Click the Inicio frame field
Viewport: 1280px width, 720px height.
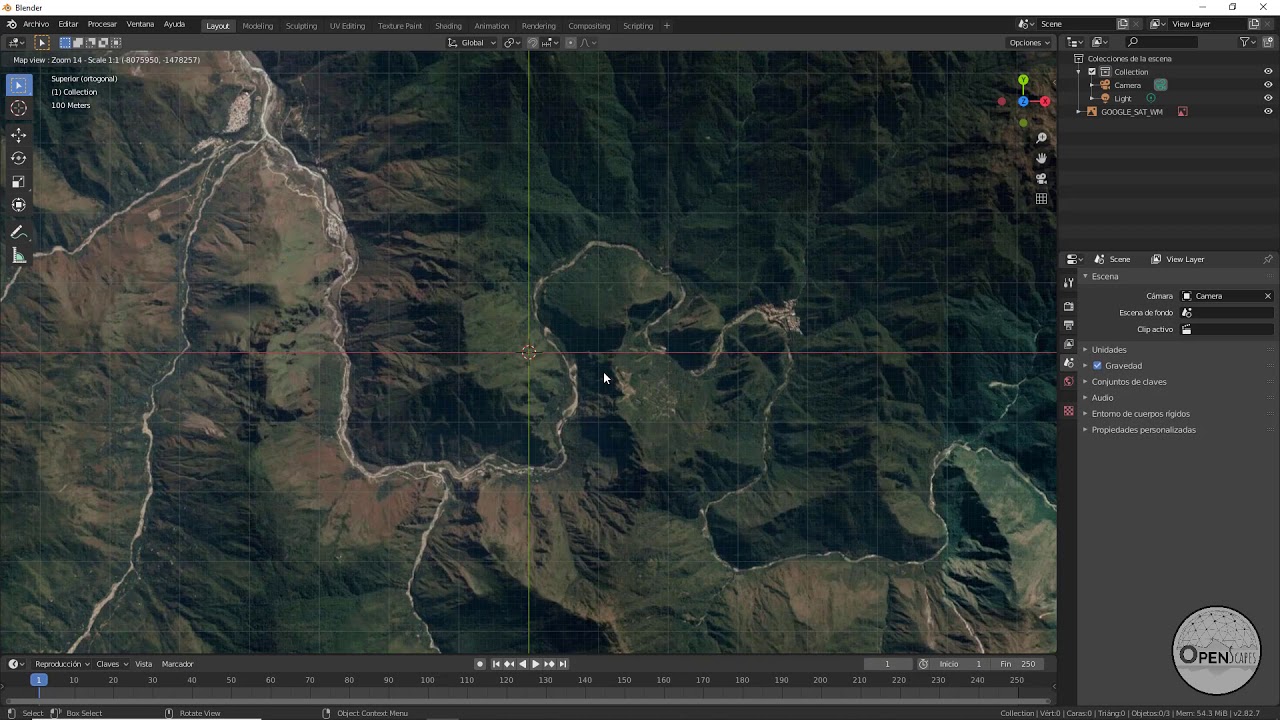click(961, 664)
